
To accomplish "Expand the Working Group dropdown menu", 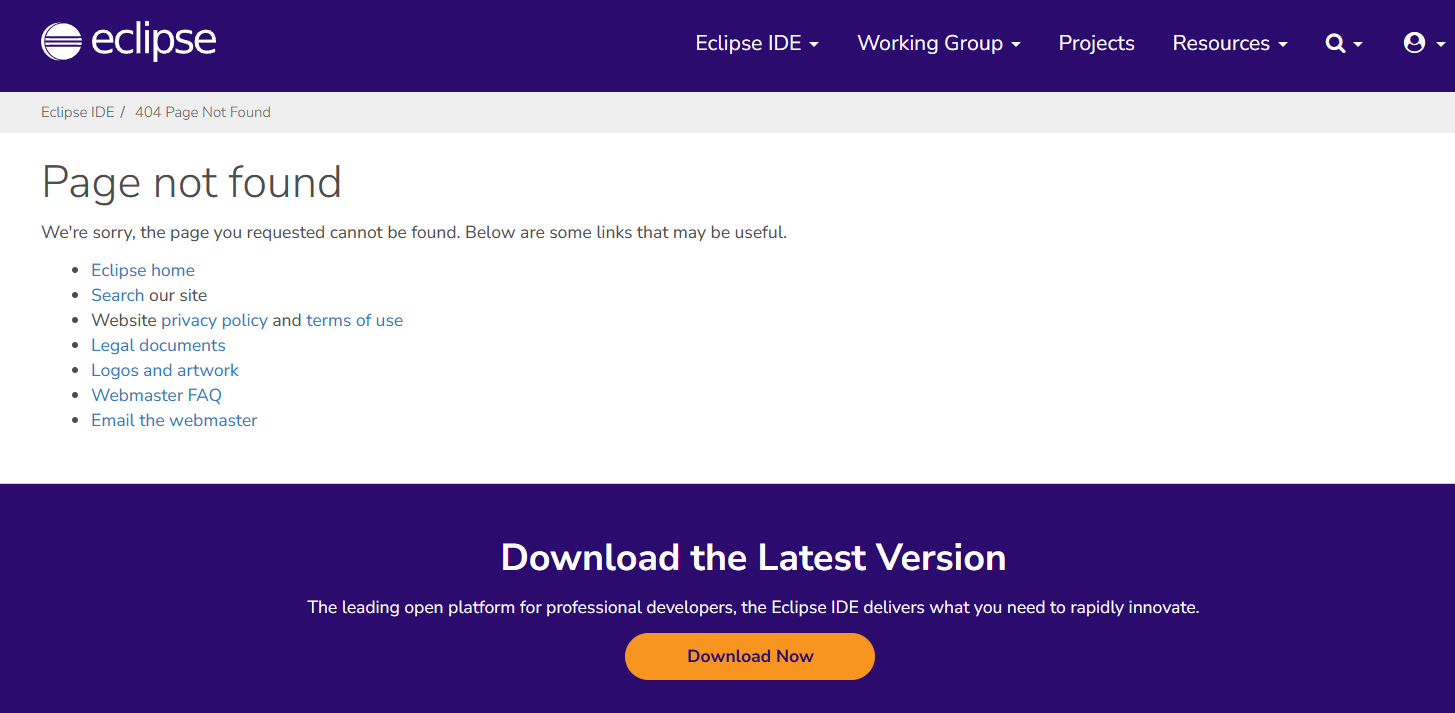I will coord(939,43).
